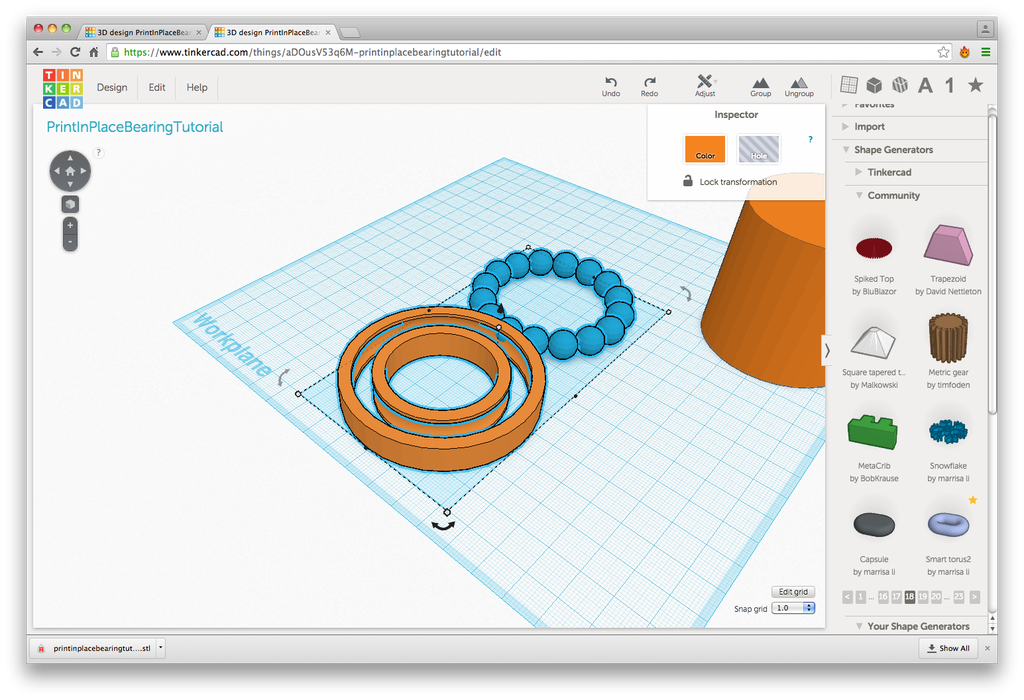Image resolution: width=1024 pixels, height=700 pixels.
Task: Open the downloaded printinplacebearingtut stl file
Action: pyautogui.click(x=95, y=648)
